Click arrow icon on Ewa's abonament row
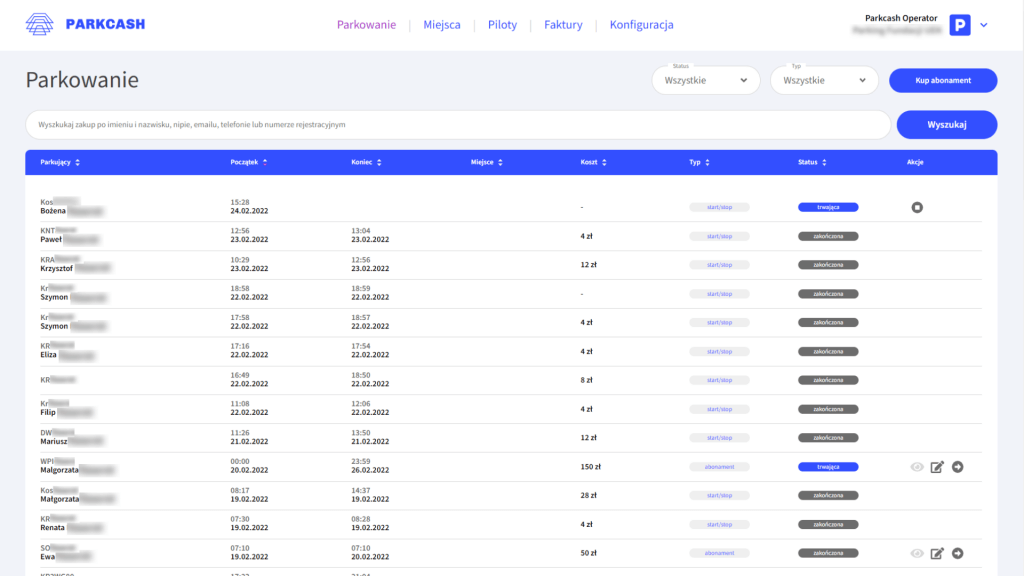This screenshot has height=576, width=1024. (958, 553)
